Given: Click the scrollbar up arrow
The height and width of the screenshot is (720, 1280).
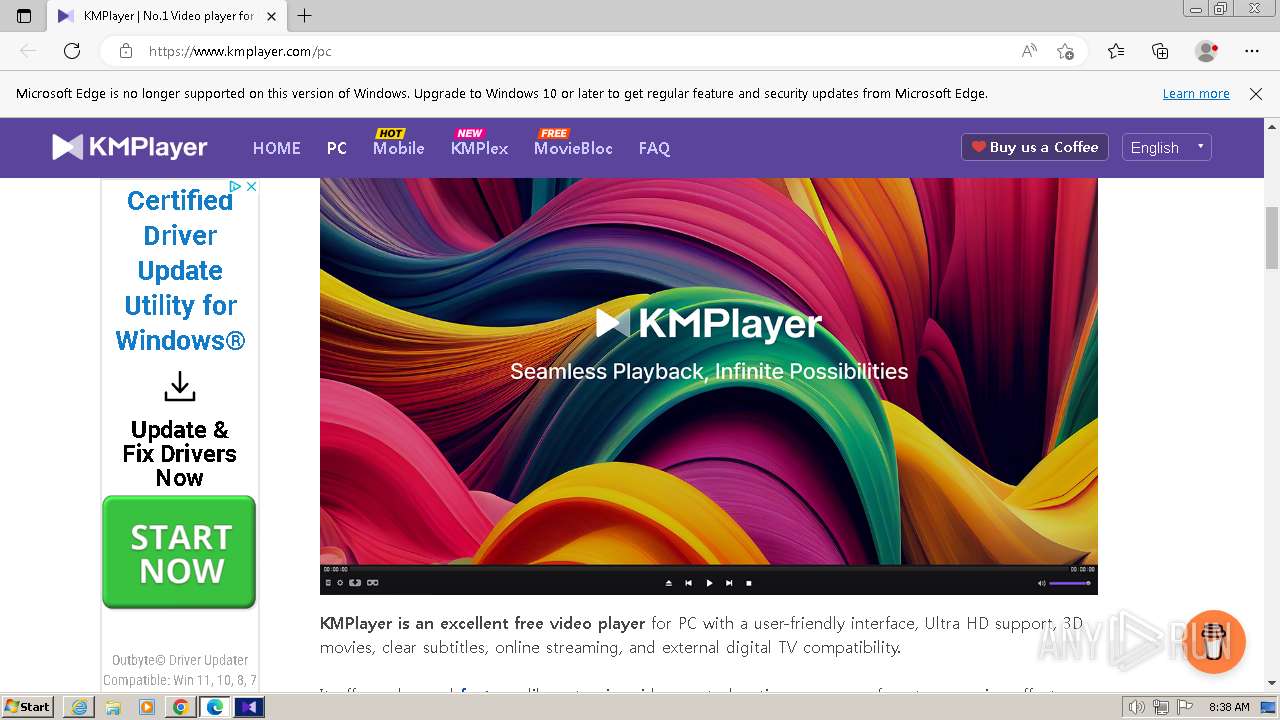Looking at the screenshot, I should [x=1272, y=126].
